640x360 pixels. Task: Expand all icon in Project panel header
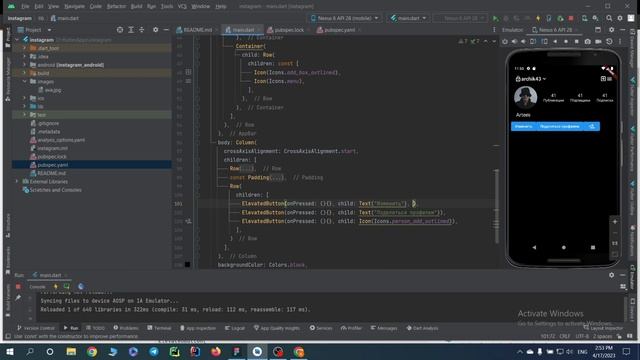click(x=131, y=30)
